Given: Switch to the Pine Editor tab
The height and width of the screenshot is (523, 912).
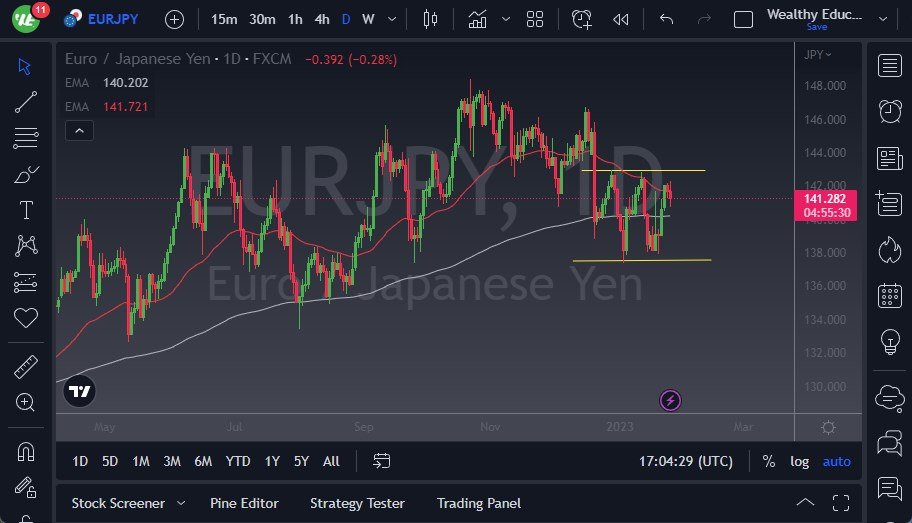Looking at the screenshot, I should coord(244,503).
